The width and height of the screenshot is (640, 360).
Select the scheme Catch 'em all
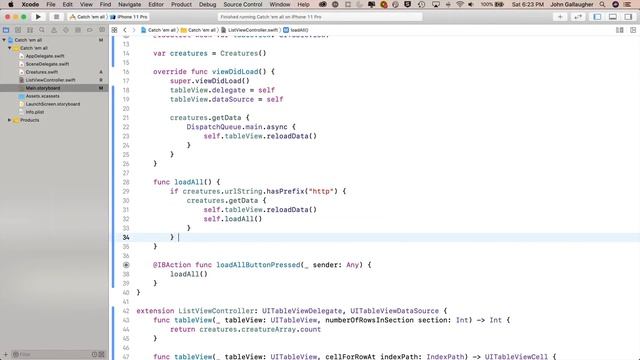[87, 17]
